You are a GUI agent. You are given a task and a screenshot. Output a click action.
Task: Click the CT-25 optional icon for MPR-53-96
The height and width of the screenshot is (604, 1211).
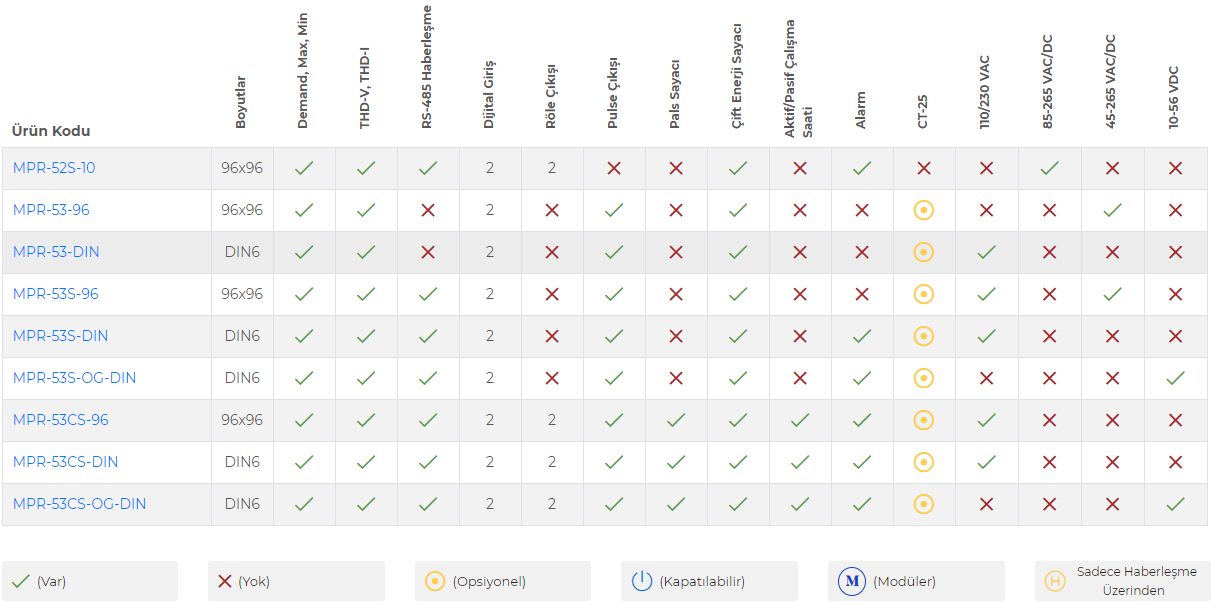[924, 210]
